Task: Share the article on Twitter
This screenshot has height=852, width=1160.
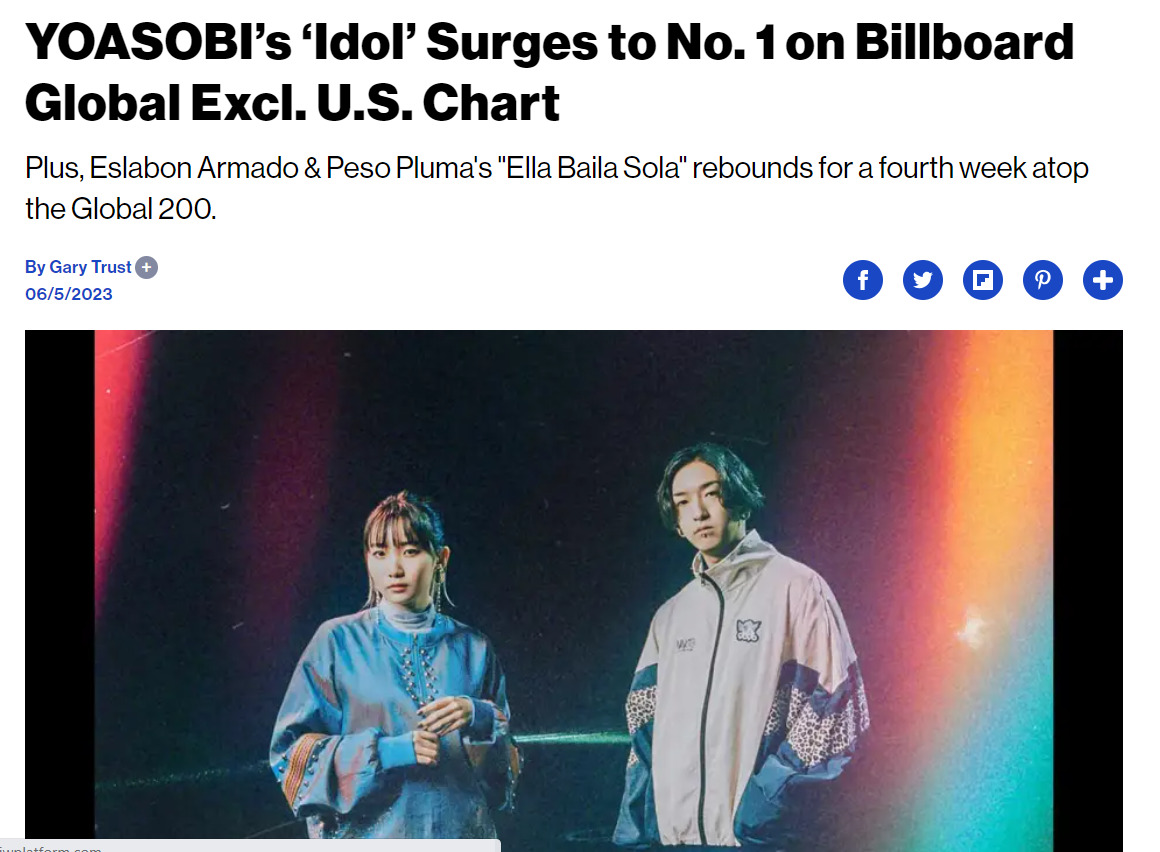Action: (x=923, y=281)
